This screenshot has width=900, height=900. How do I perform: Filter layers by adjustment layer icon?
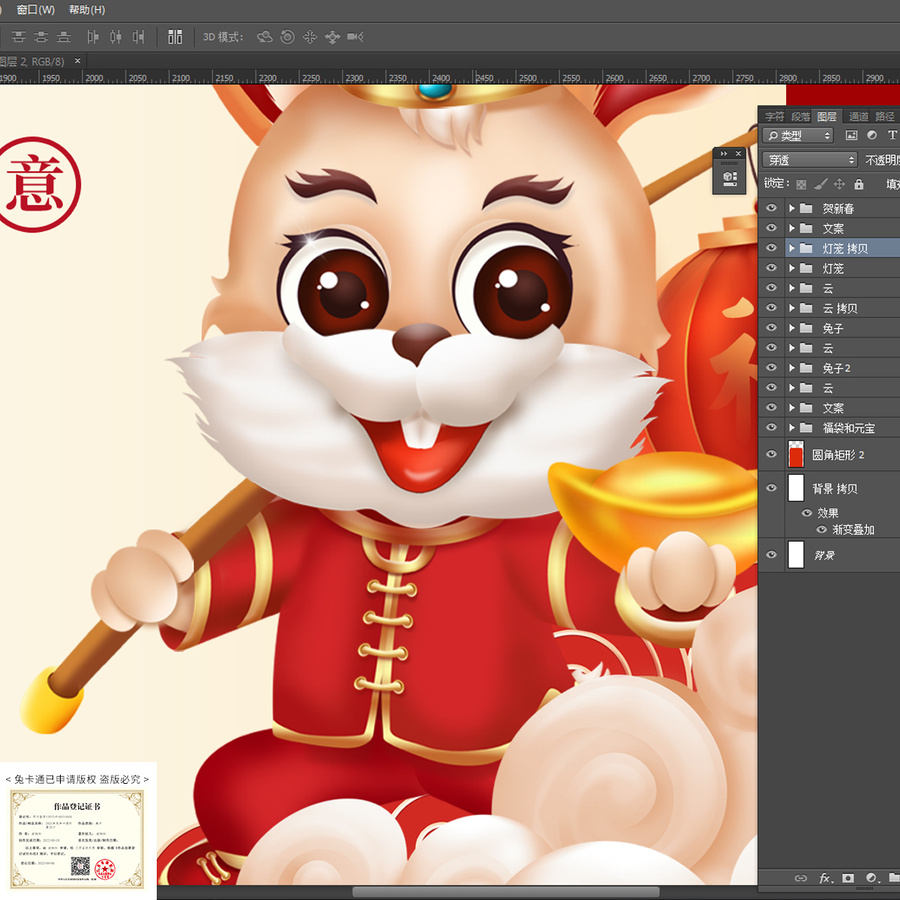coord(872,135)
